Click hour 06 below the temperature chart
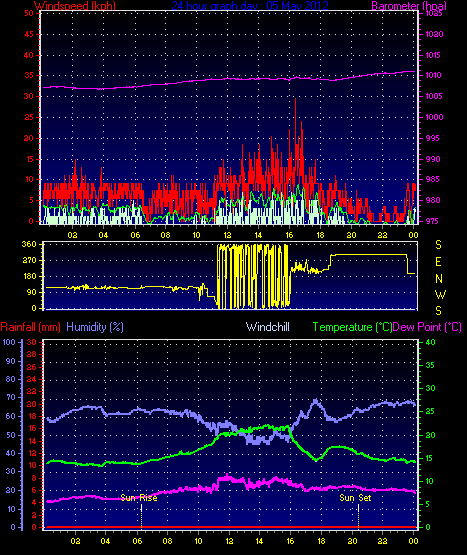 pos(137,541)
